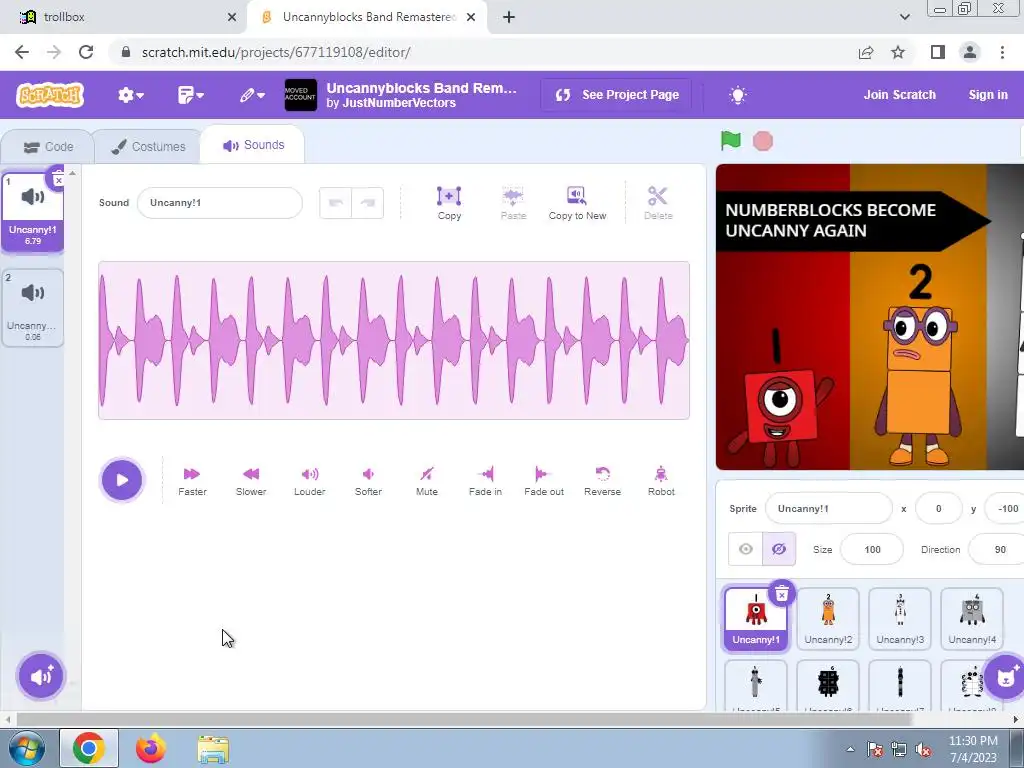Bookmark this page with star icon

(898, 52)
